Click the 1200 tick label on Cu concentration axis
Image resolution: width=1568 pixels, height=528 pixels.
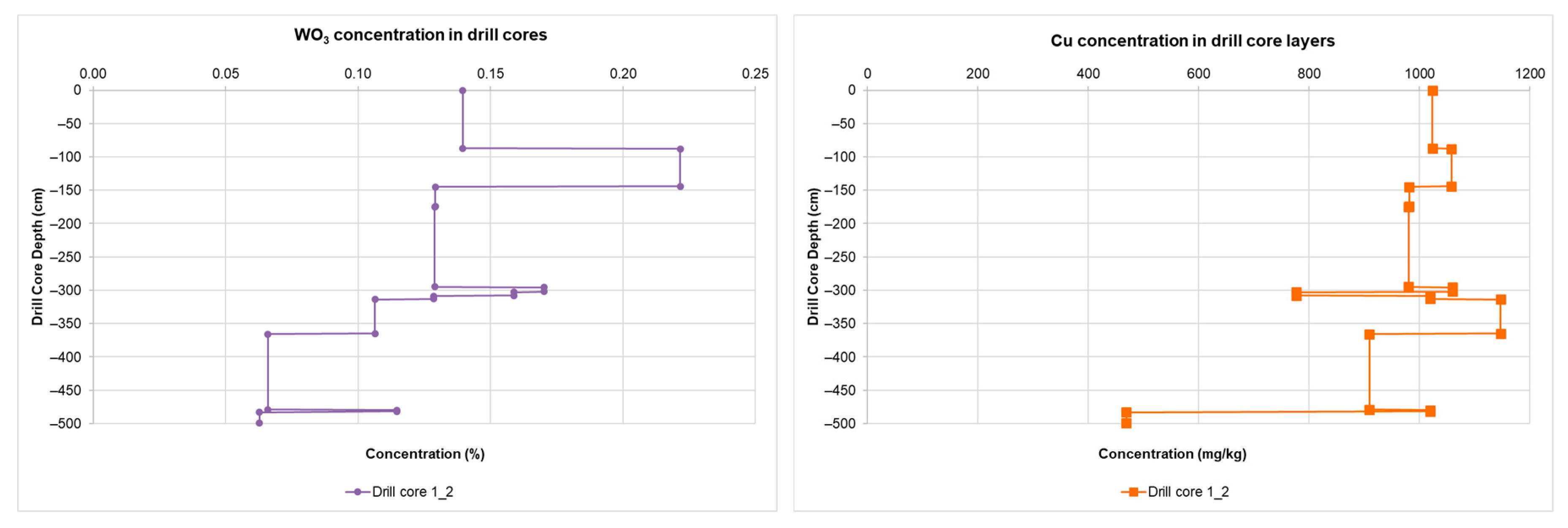pyautogui.click(x=1530, y=73)
